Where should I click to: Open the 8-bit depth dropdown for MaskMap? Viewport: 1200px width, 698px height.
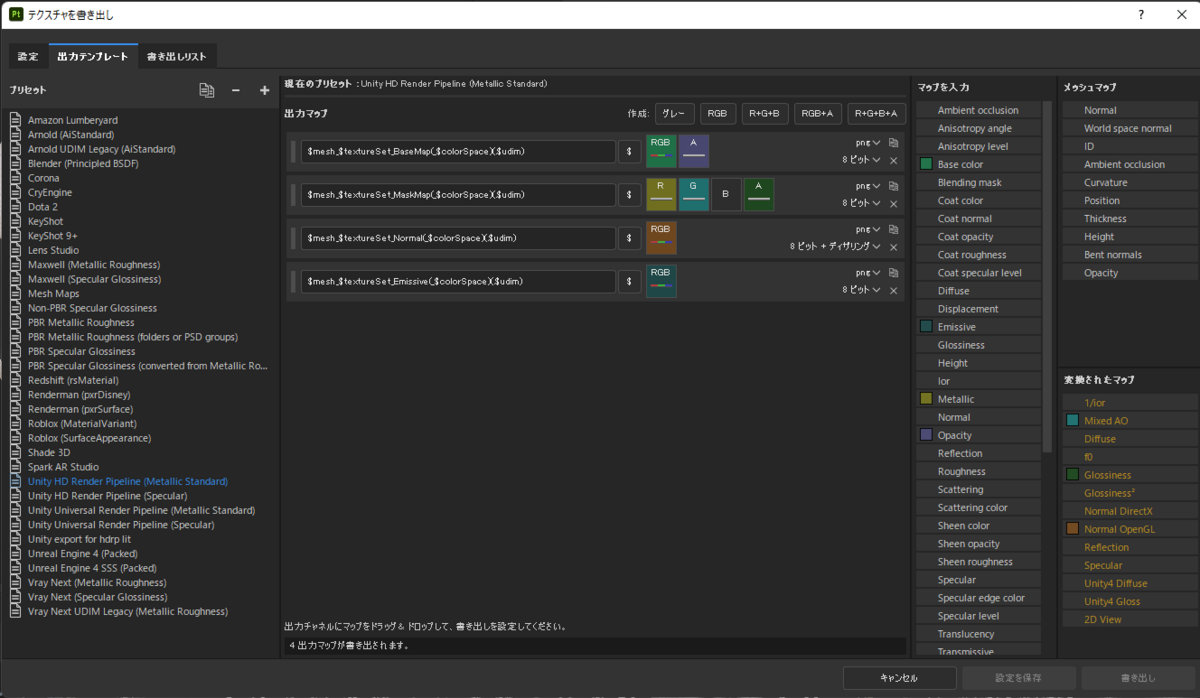[861, 203]
